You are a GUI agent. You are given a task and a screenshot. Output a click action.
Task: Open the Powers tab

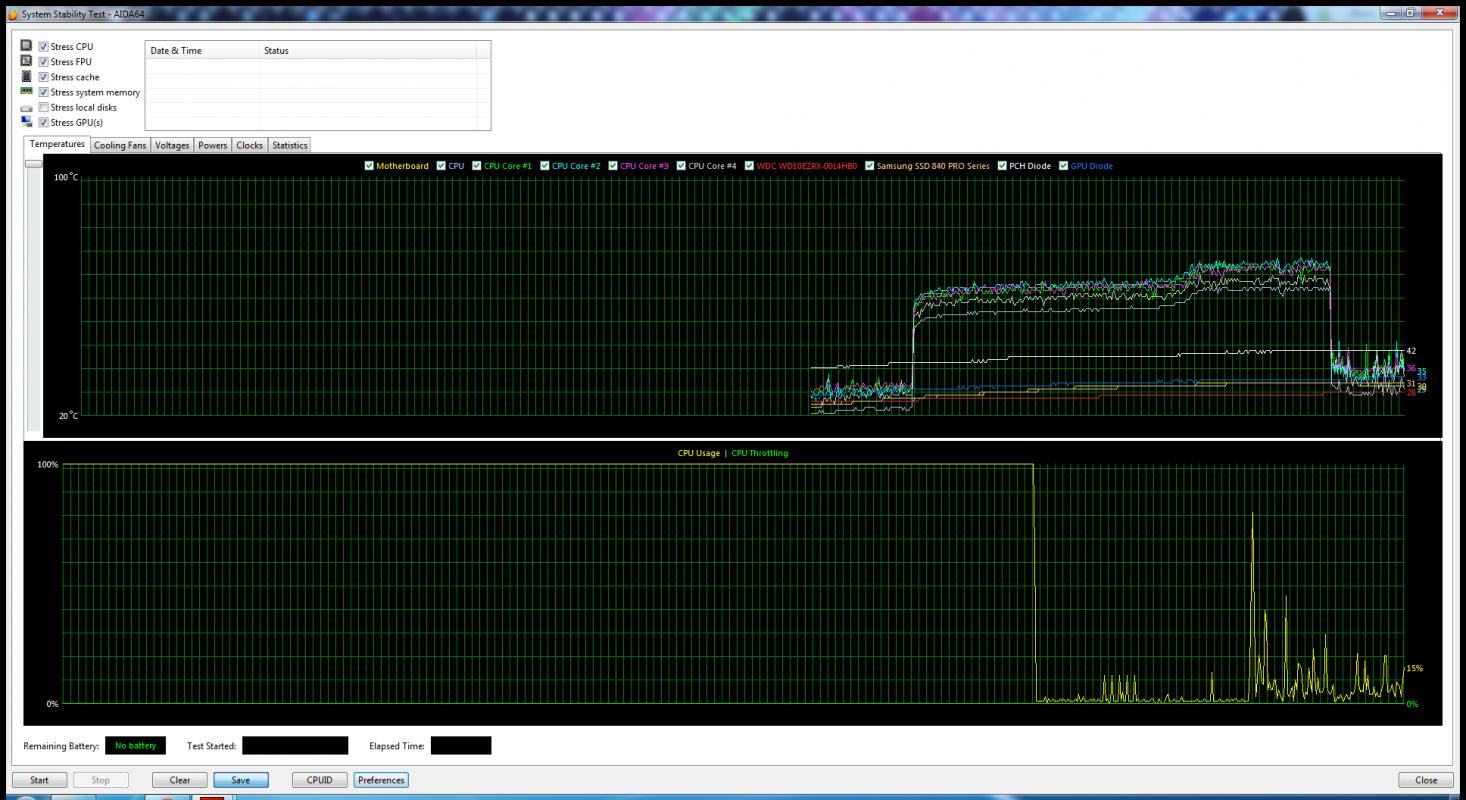click(x=212, y=145)
